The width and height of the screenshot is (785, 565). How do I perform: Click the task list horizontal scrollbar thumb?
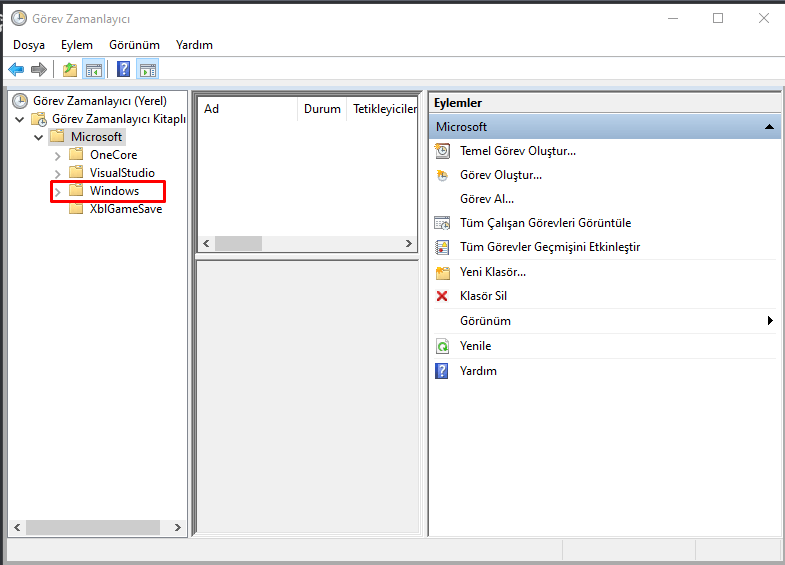point(238,244)
